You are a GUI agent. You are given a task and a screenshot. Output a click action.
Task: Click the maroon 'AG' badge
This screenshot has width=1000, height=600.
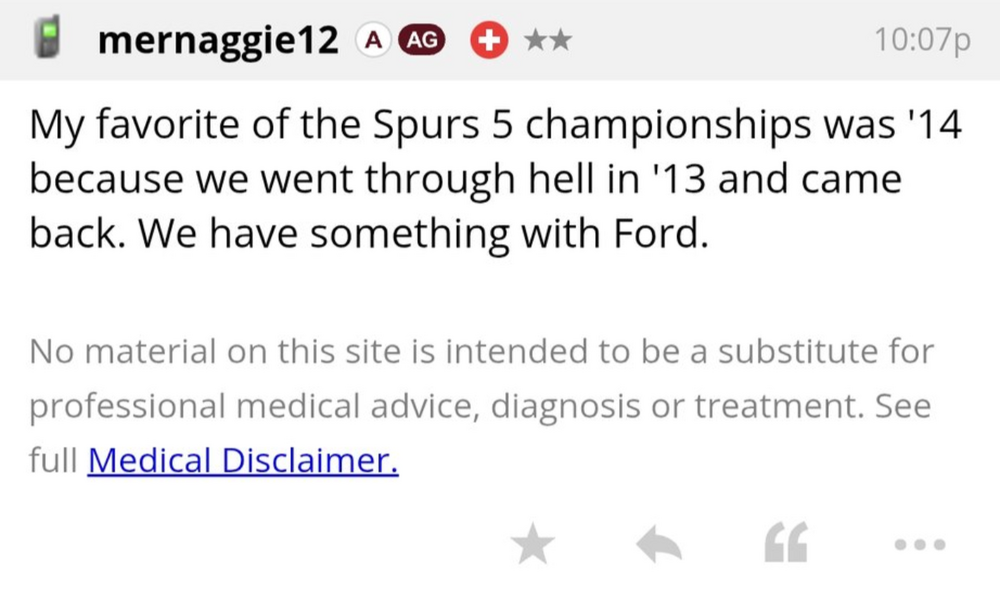coord(420,40)
